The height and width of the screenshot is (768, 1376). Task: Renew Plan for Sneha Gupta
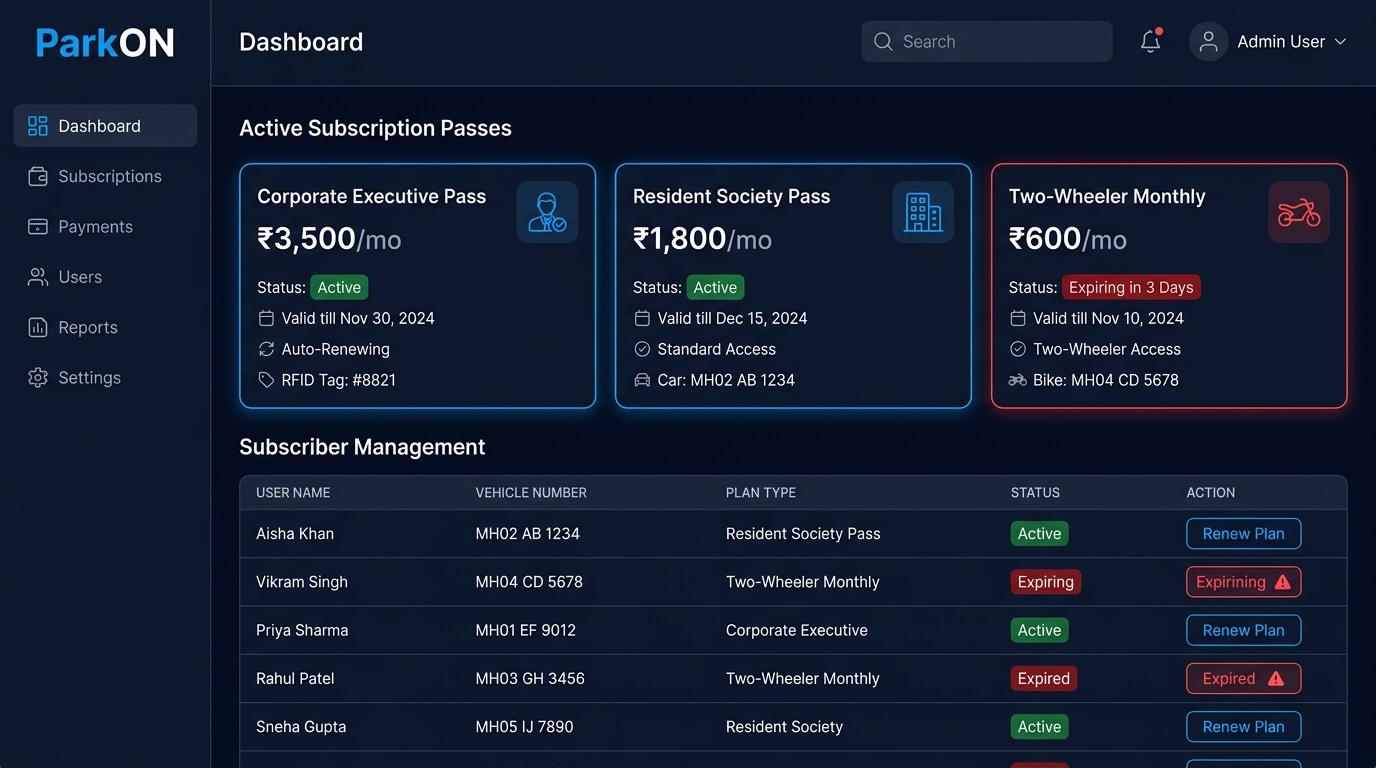pyautogui.click(x=1244, y=727)
